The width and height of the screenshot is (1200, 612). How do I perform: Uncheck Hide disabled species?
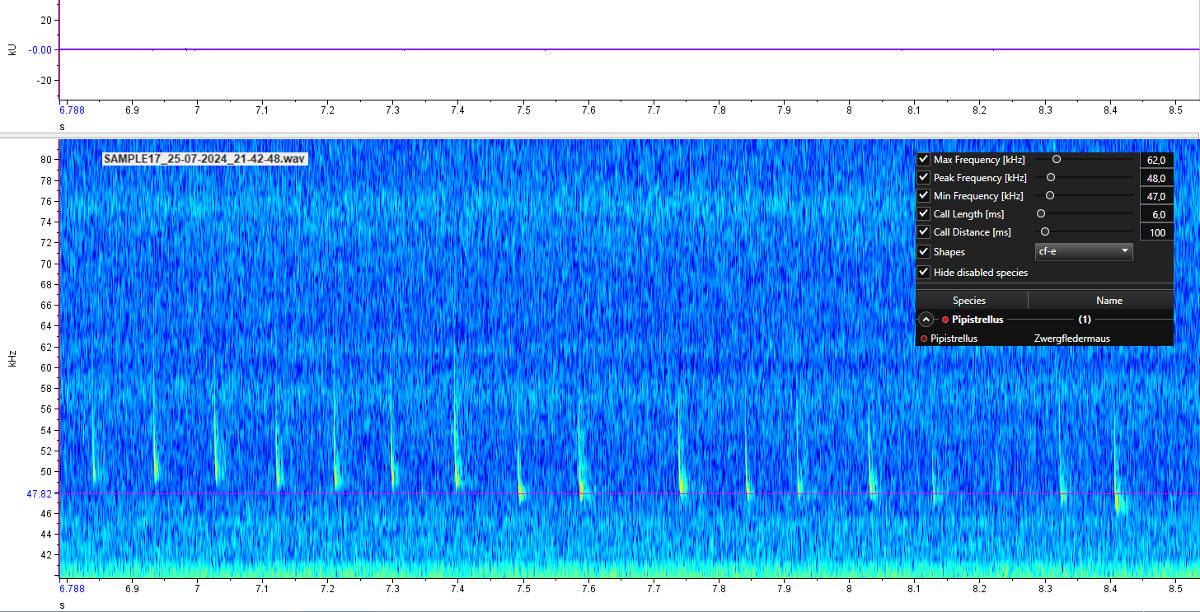924,272
